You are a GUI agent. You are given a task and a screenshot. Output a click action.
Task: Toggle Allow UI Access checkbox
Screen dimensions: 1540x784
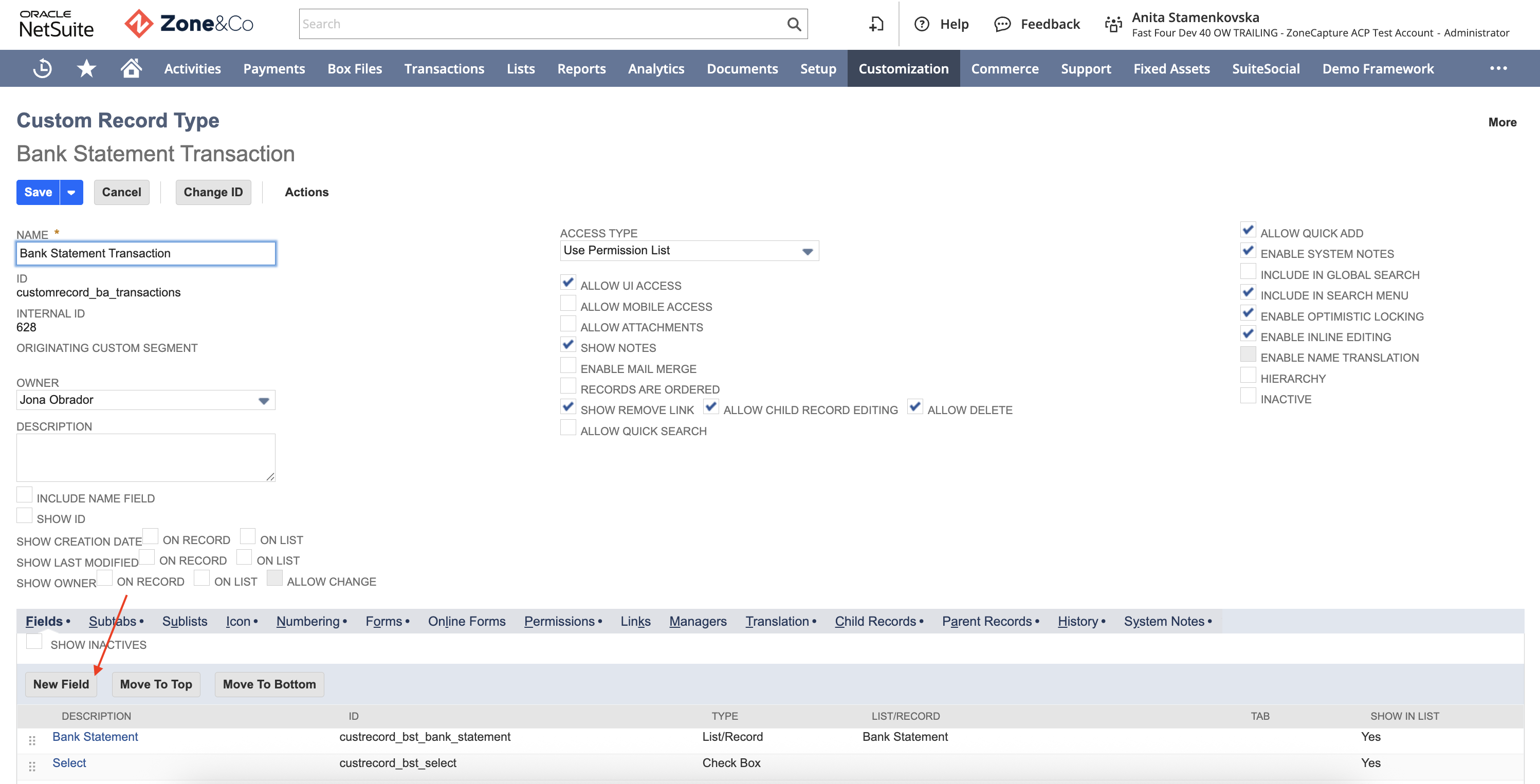click(568, 283)
